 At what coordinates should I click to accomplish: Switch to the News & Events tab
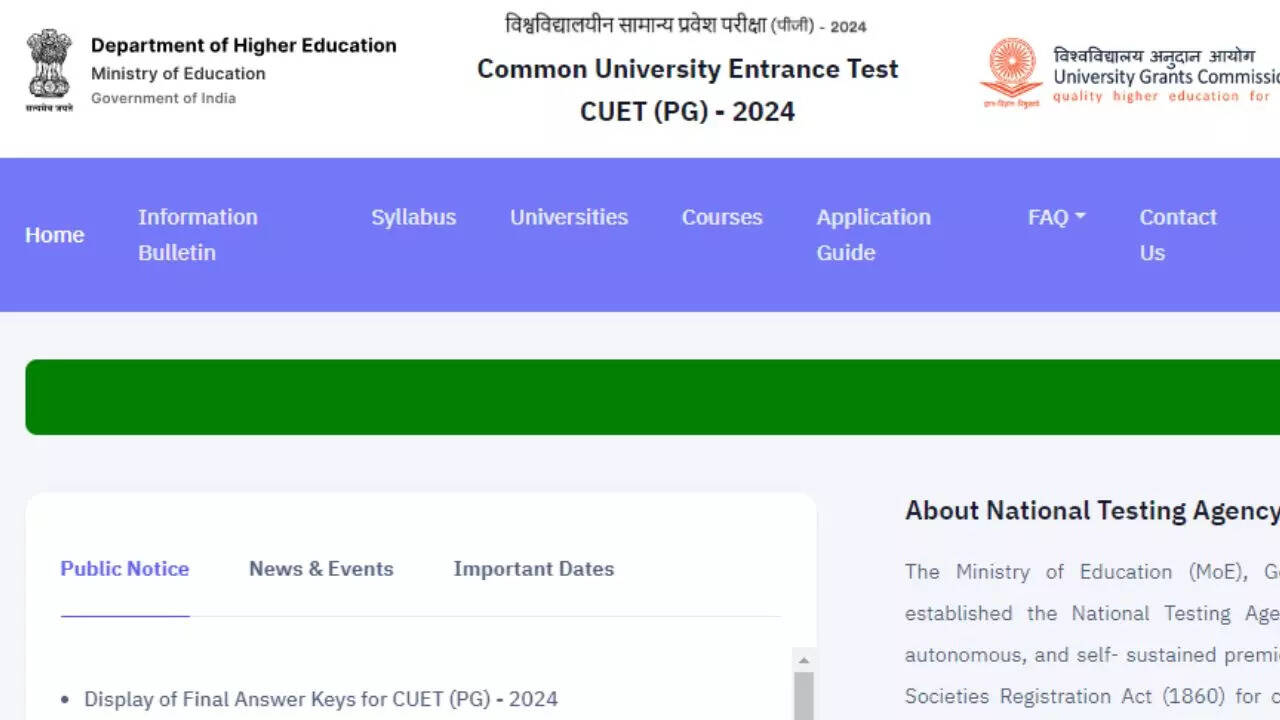(321, 569)
